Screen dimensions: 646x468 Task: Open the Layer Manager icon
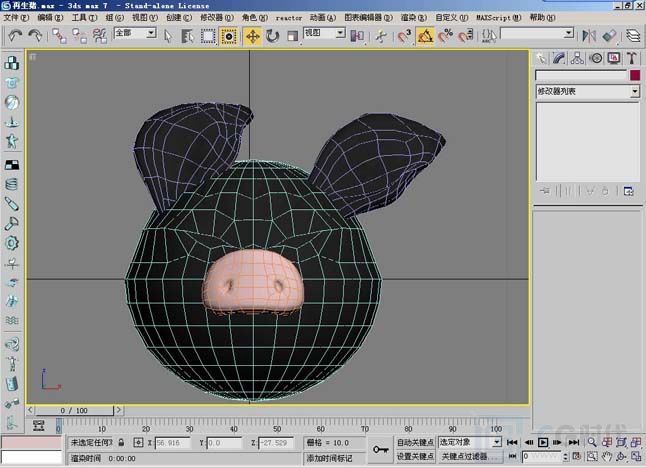coord(633,36)
